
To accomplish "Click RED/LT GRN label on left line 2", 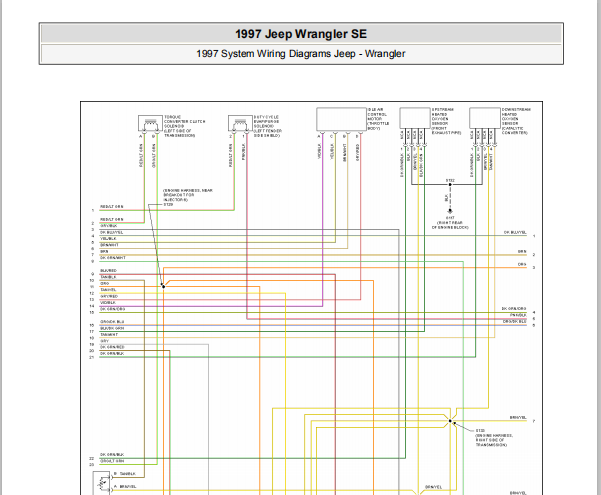I will click(x=112, y=219).
